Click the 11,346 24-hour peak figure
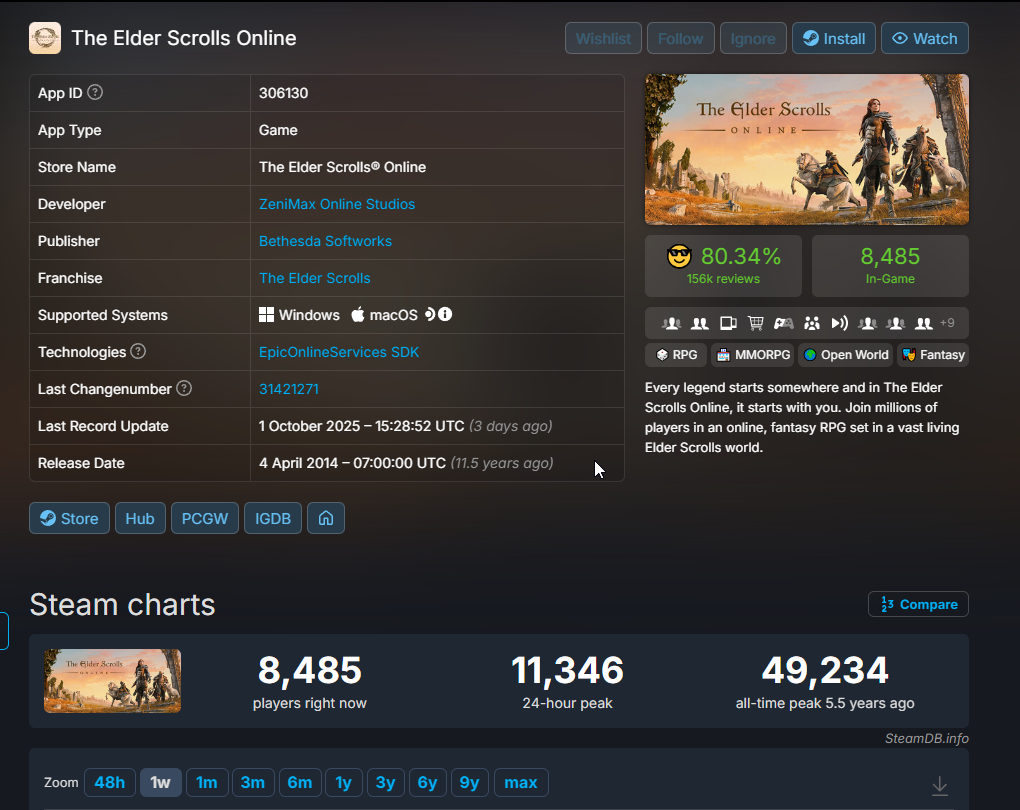The width and height of the screenshot is (1020, 810). click(x=567, y=670)
